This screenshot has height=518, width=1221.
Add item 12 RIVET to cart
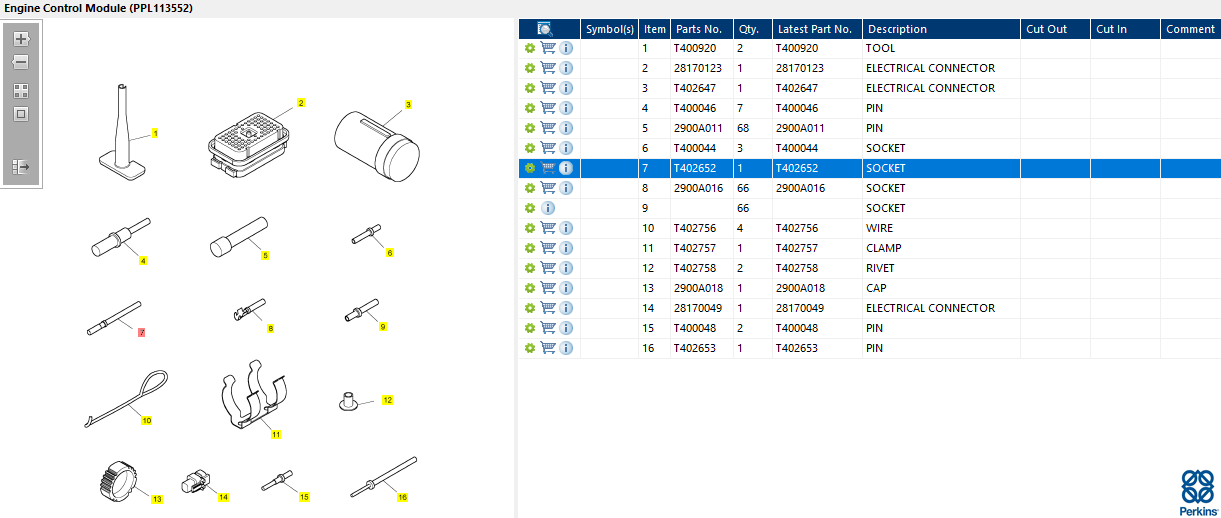pyautogui.click(x=548, y=268)
